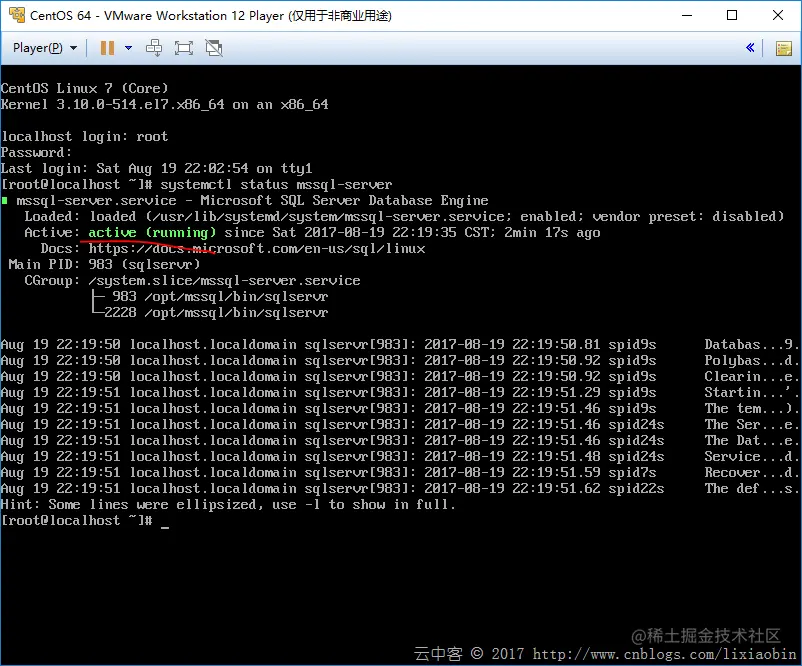
Task: Open the Player(P) menu
Action: click(45, 48)
